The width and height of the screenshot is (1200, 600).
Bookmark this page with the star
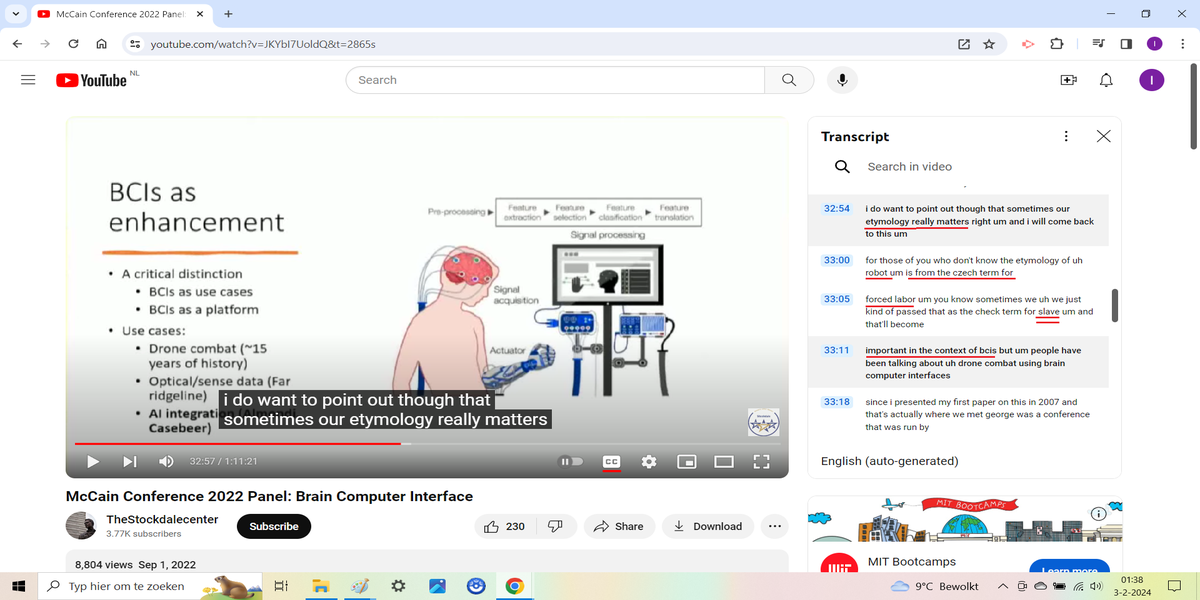989,44
